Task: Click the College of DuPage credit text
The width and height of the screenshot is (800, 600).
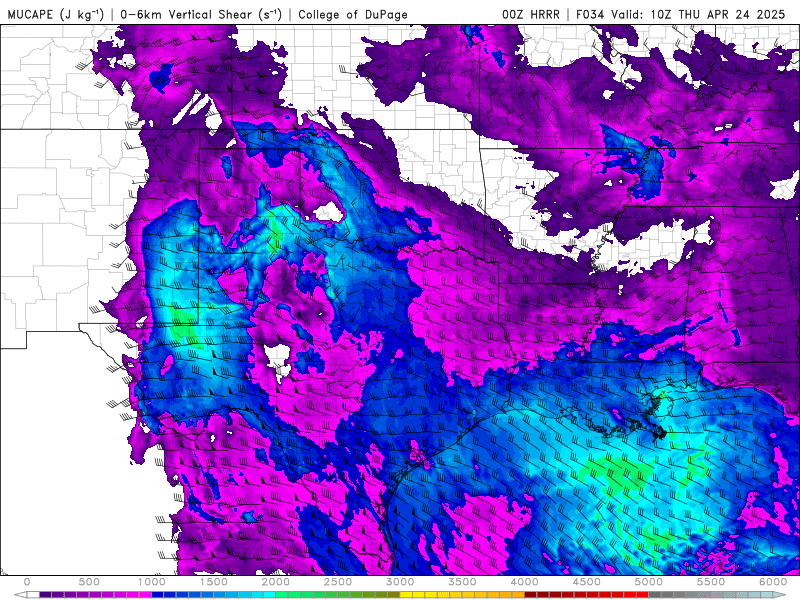Action: click(x=353, y=14)
